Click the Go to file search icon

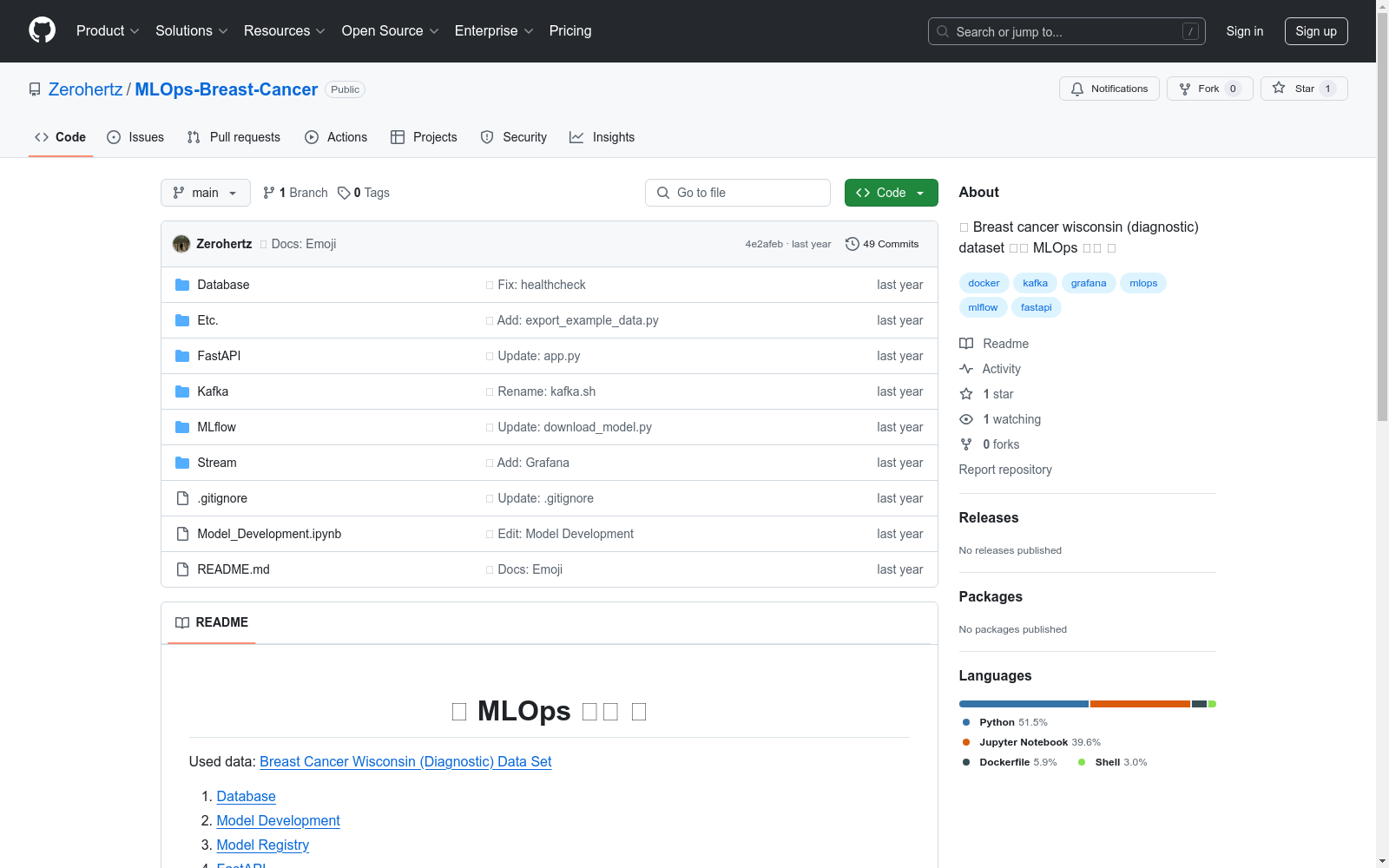(663, 193)
